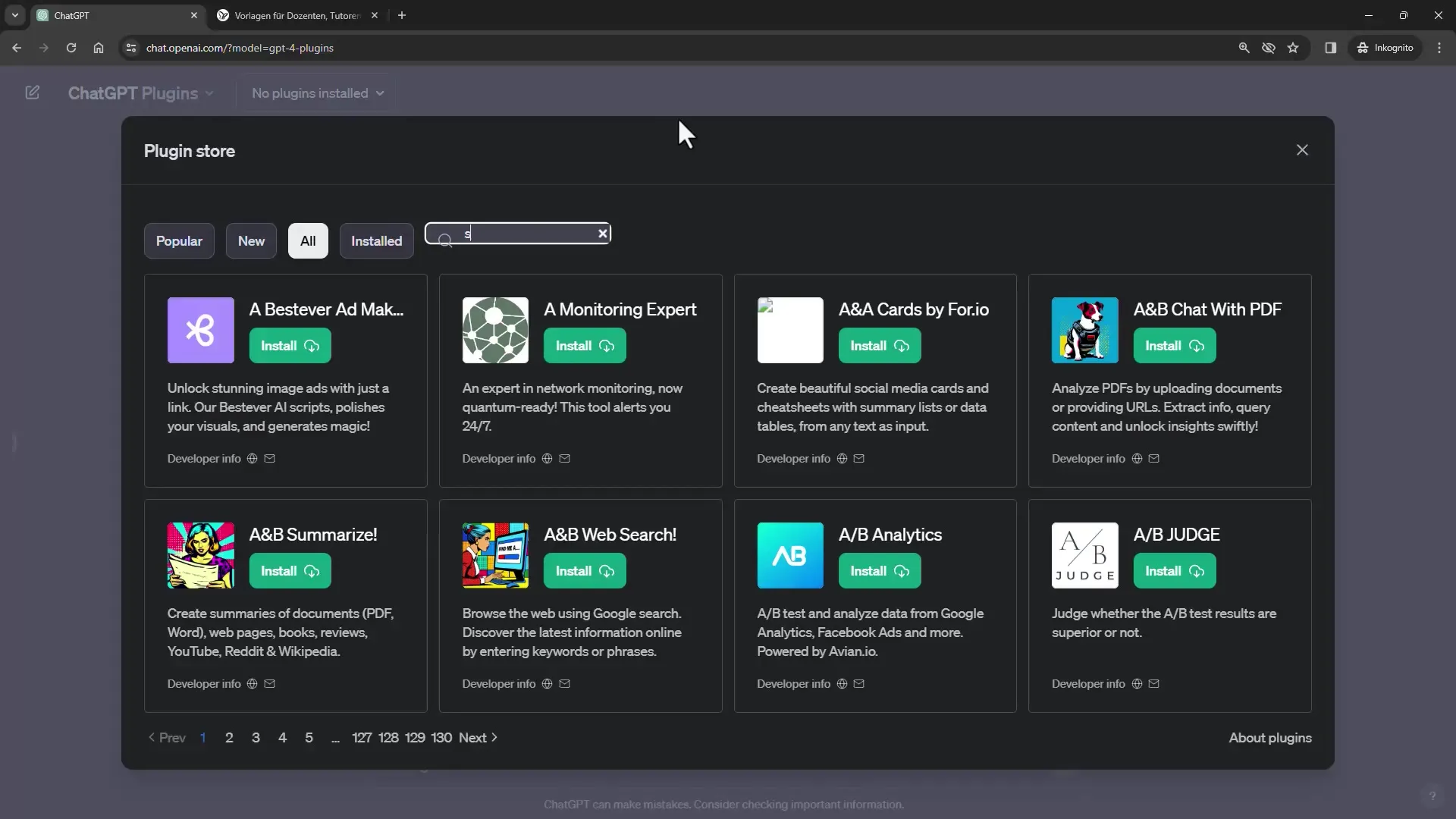Viewport: 1456px width, 819px height.
Task: Jump to plugin page 2
Action: 229,738
